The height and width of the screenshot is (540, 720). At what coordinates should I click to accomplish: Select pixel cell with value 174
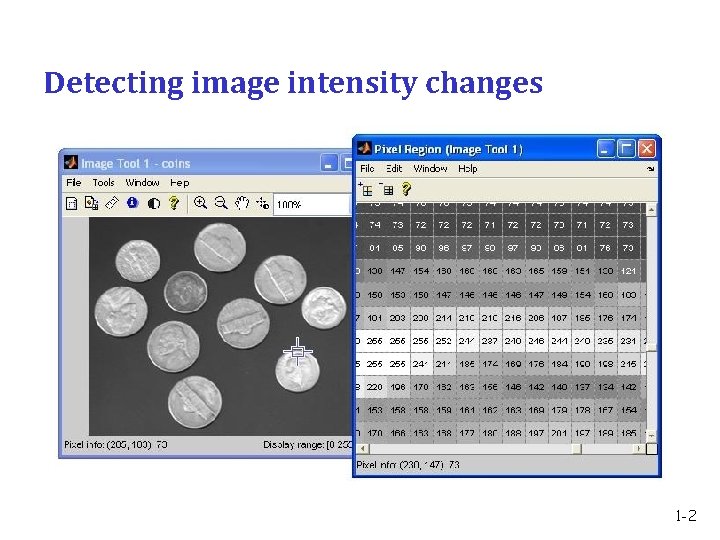pos(489,364)
